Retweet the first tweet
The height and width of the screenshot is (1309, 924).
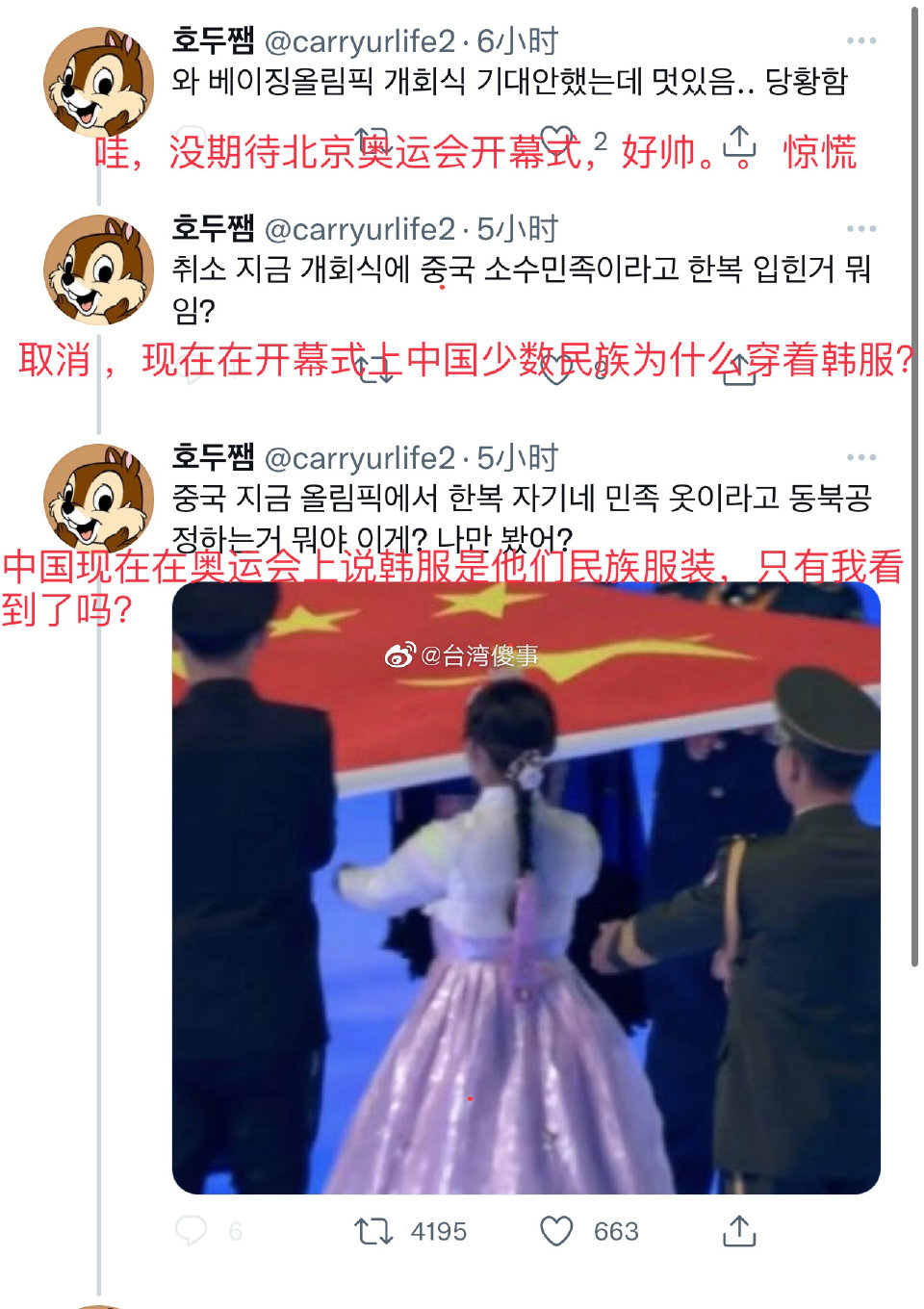[x=373, y=142]
